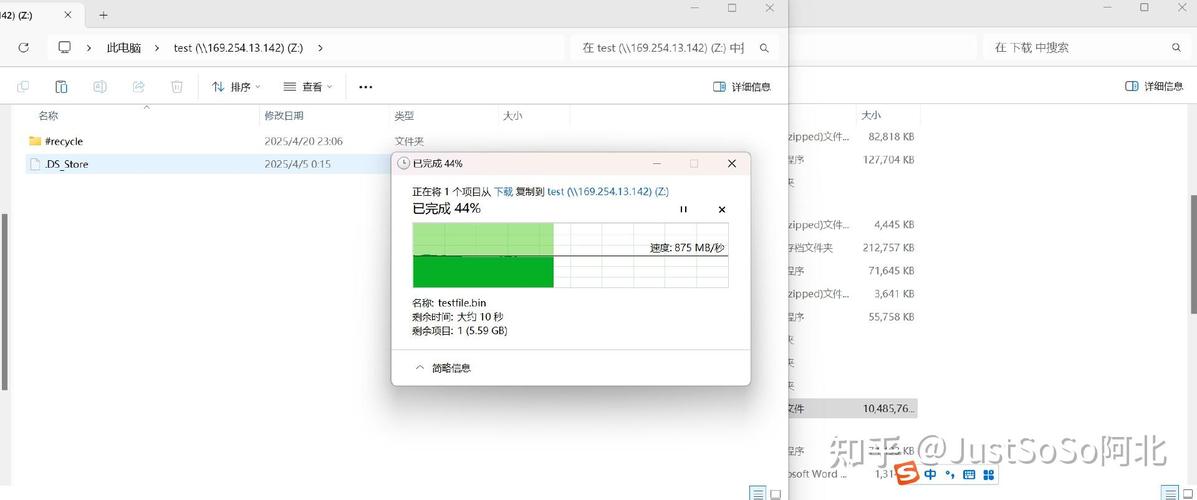Open the 查看 view dropdown
This screenshot has height=500, width=1197.
[x=308, y=87]
